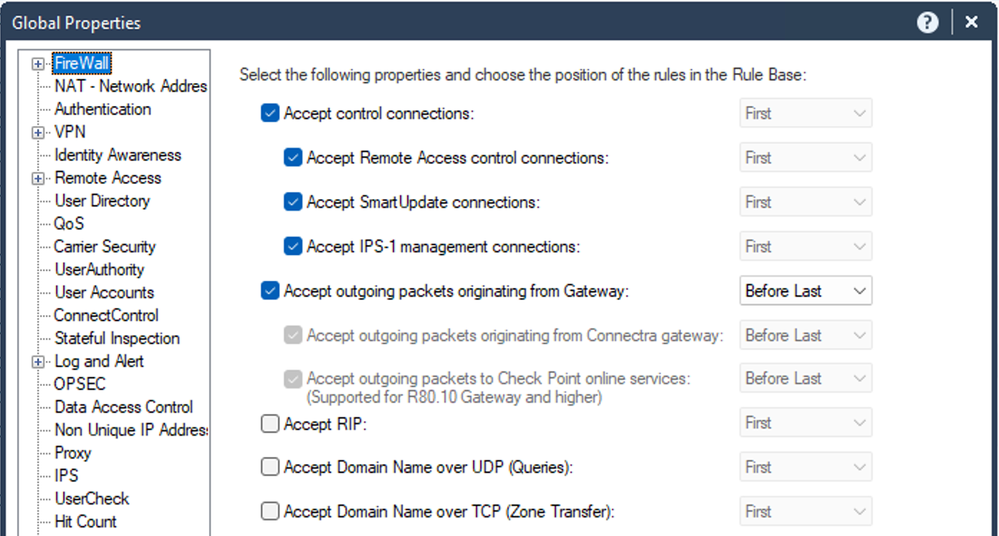
Task: Open position dropdown for Accept control connections
Action: [x=805, y=113]
